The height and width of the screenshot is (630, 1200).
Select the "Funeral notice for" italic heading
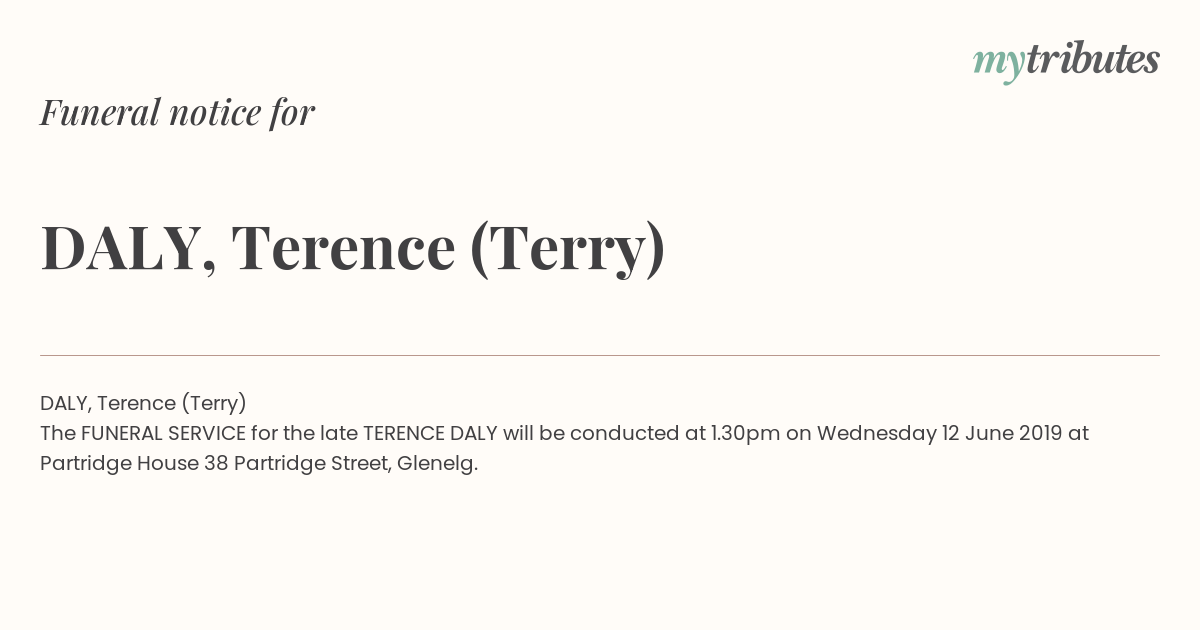(177, 112)
